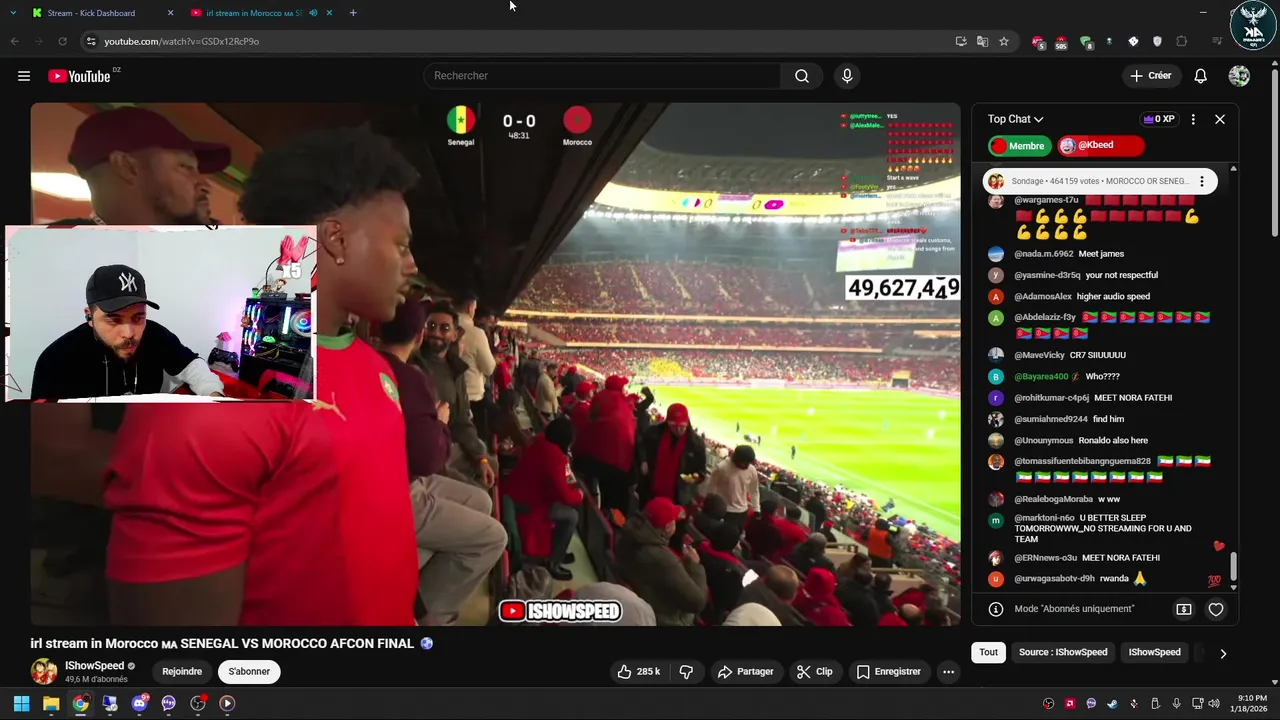Click the install app icon in address bar
Viewport: 1280px width, 720px height.
click(x=961, y=41)
